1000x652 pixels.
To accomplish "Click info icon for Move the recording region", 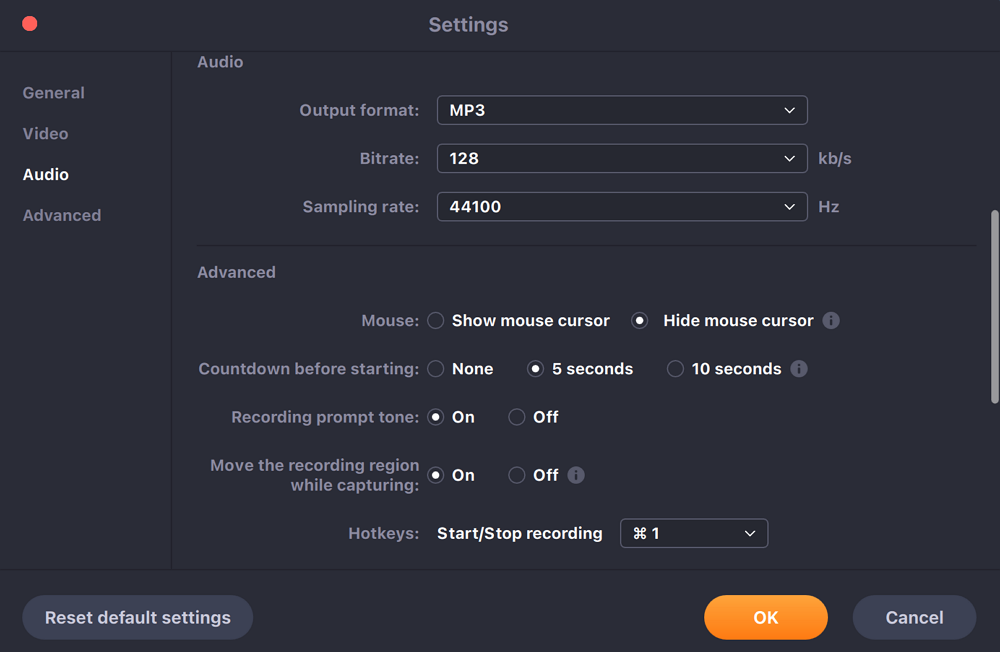I will pyautogui.click(x=576, y=475).
